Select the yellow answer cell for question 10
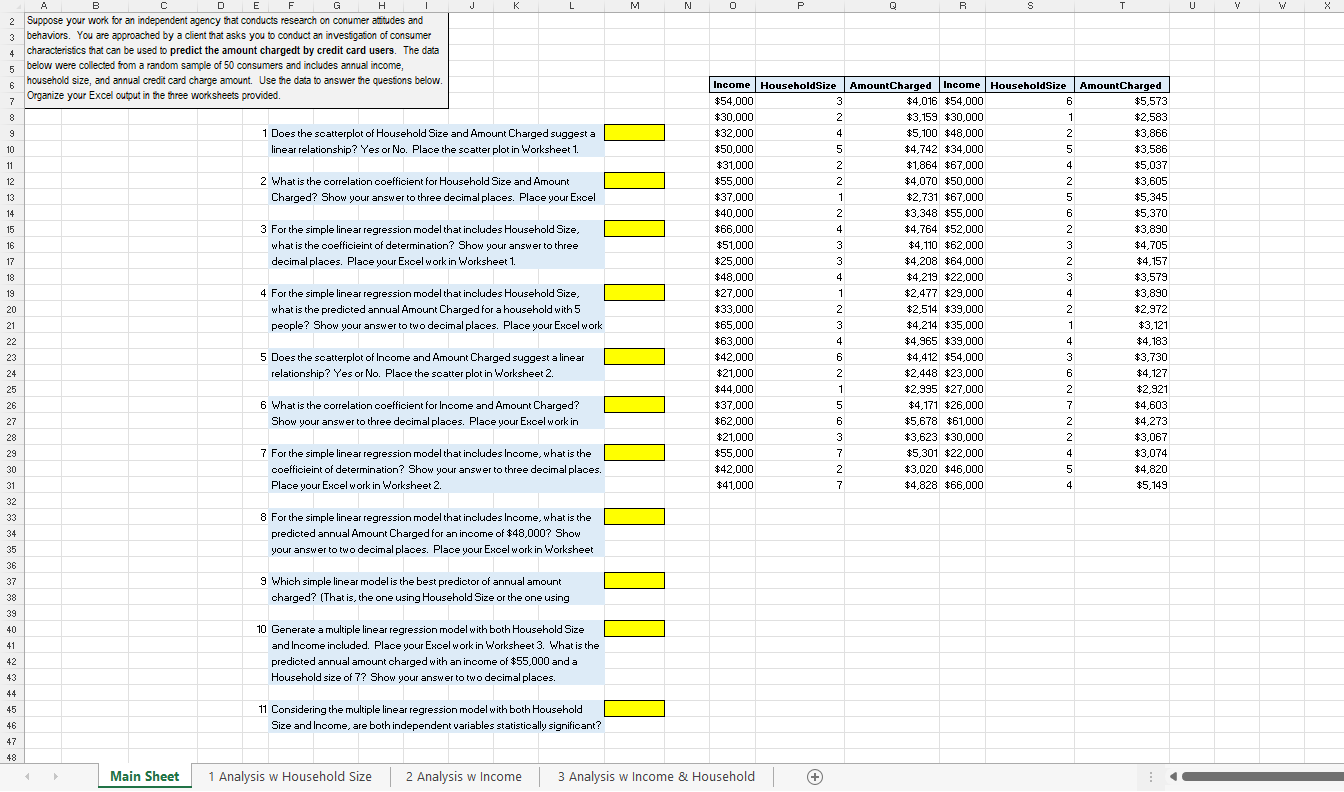 coord(635,629)
